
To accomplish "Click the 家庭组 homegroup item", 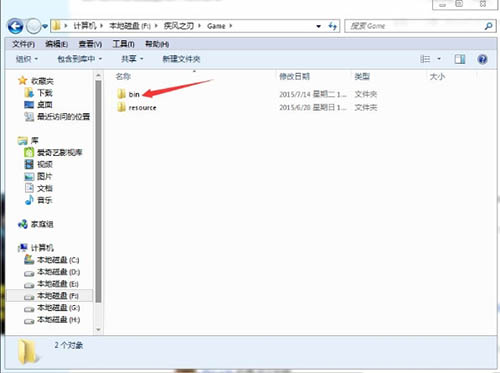I will pyautogui.click(x=36, y=224).
